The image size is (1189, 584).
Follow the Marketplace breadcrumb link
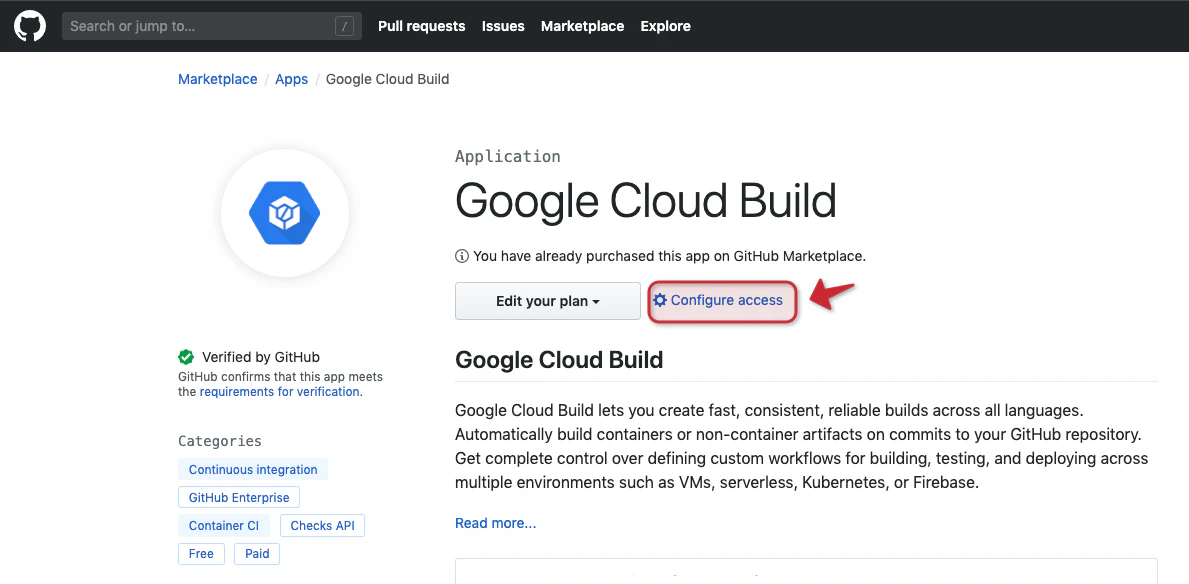(x=218, y=79)
